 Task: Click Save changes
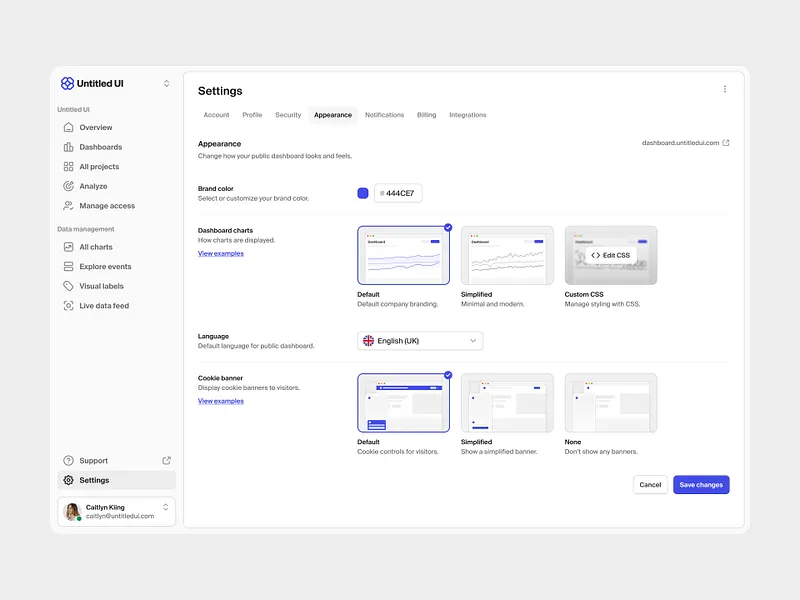[x=700, y=484]
